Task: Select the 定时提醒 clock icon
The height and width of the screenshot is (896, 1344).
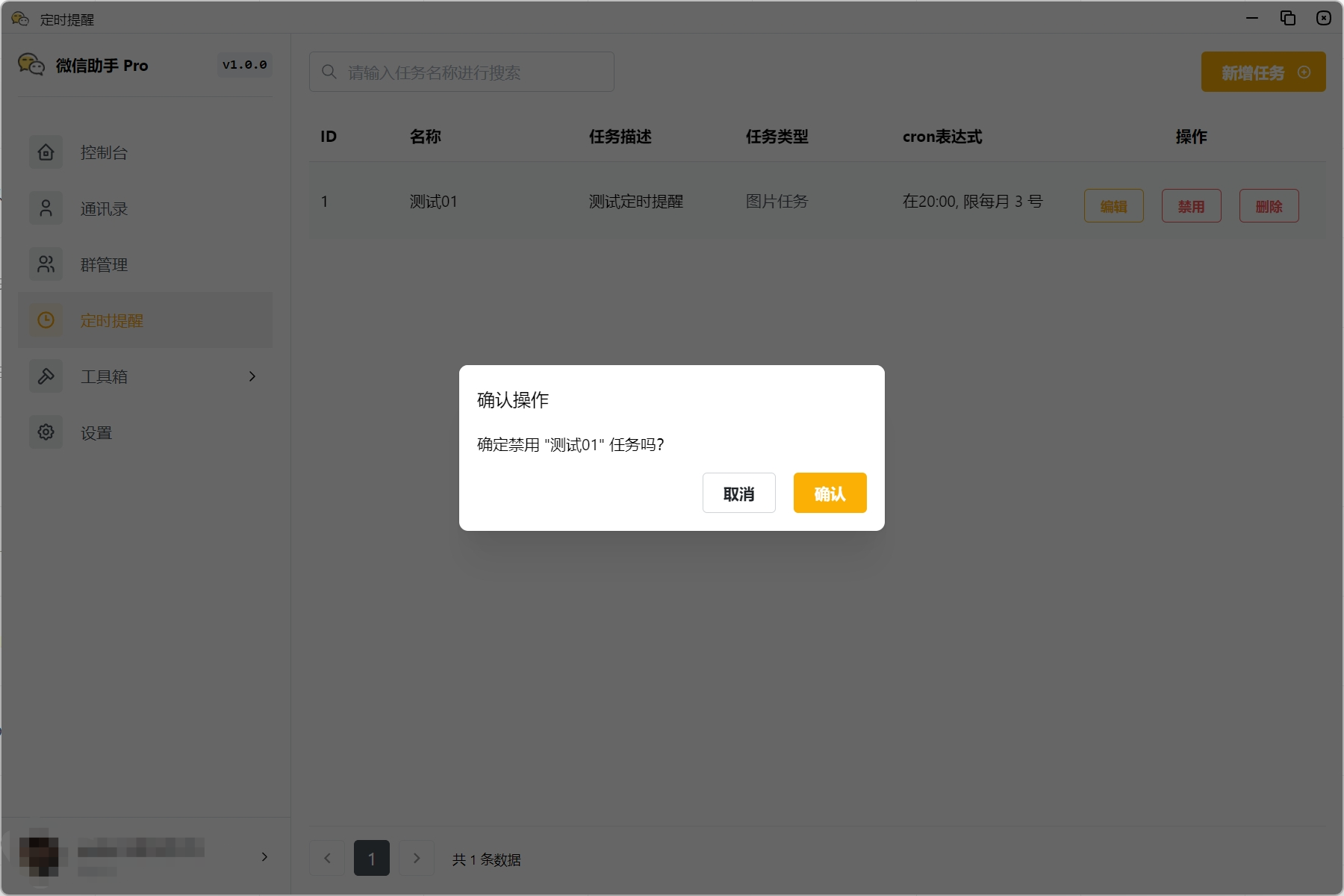Action: tap(46, 320)
